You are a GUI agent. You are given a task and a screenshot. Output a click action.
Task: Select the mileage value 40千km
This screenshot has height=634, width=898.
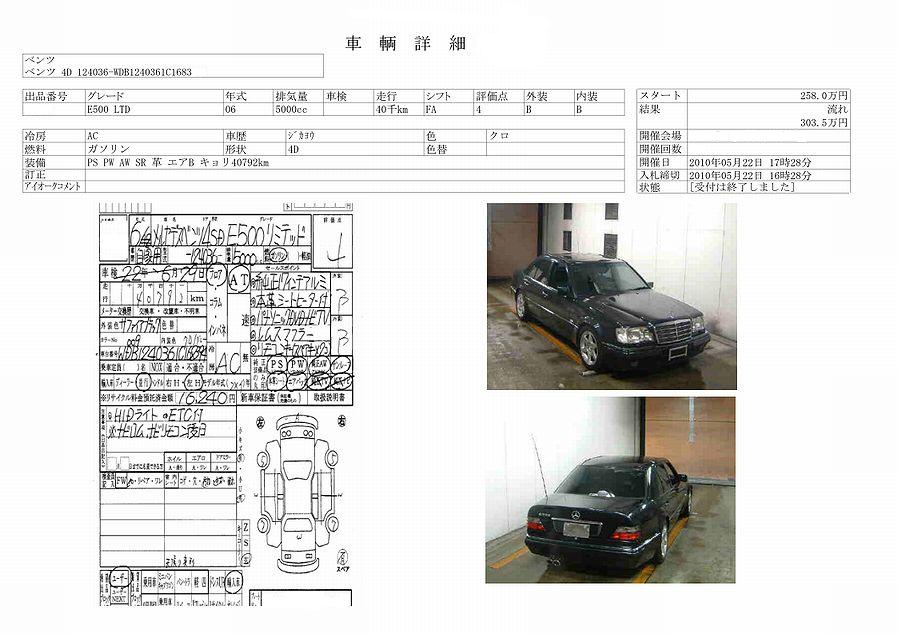(x=392, y=109)
